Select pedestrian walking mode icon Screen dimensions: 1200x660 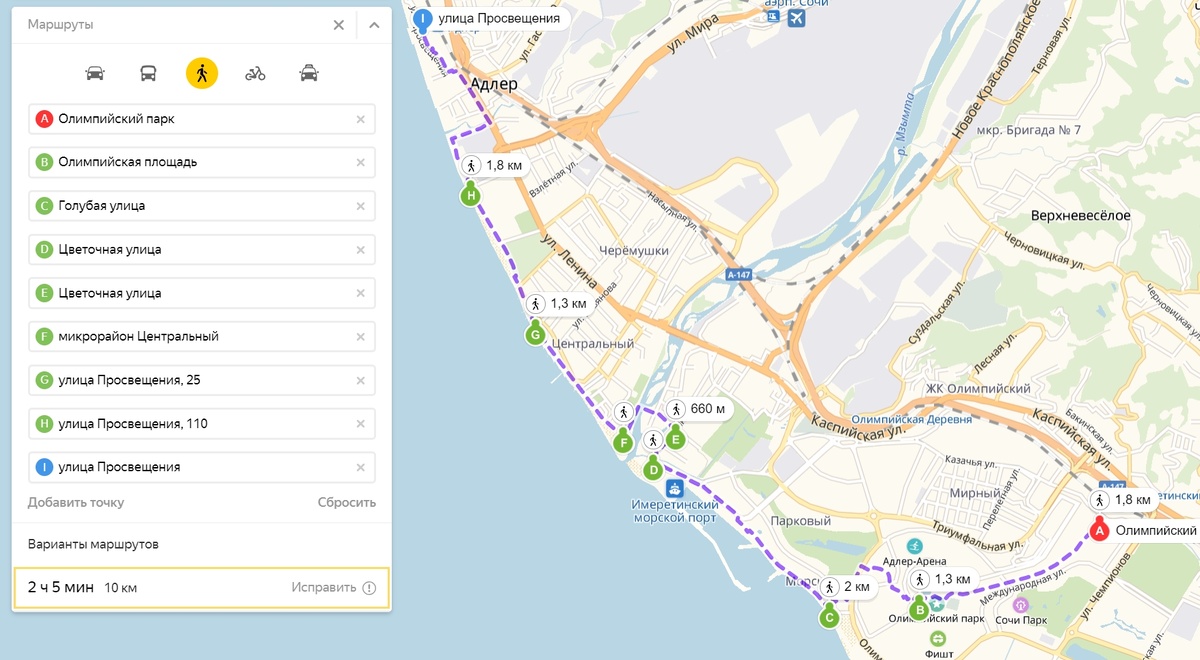click(202, 73)
